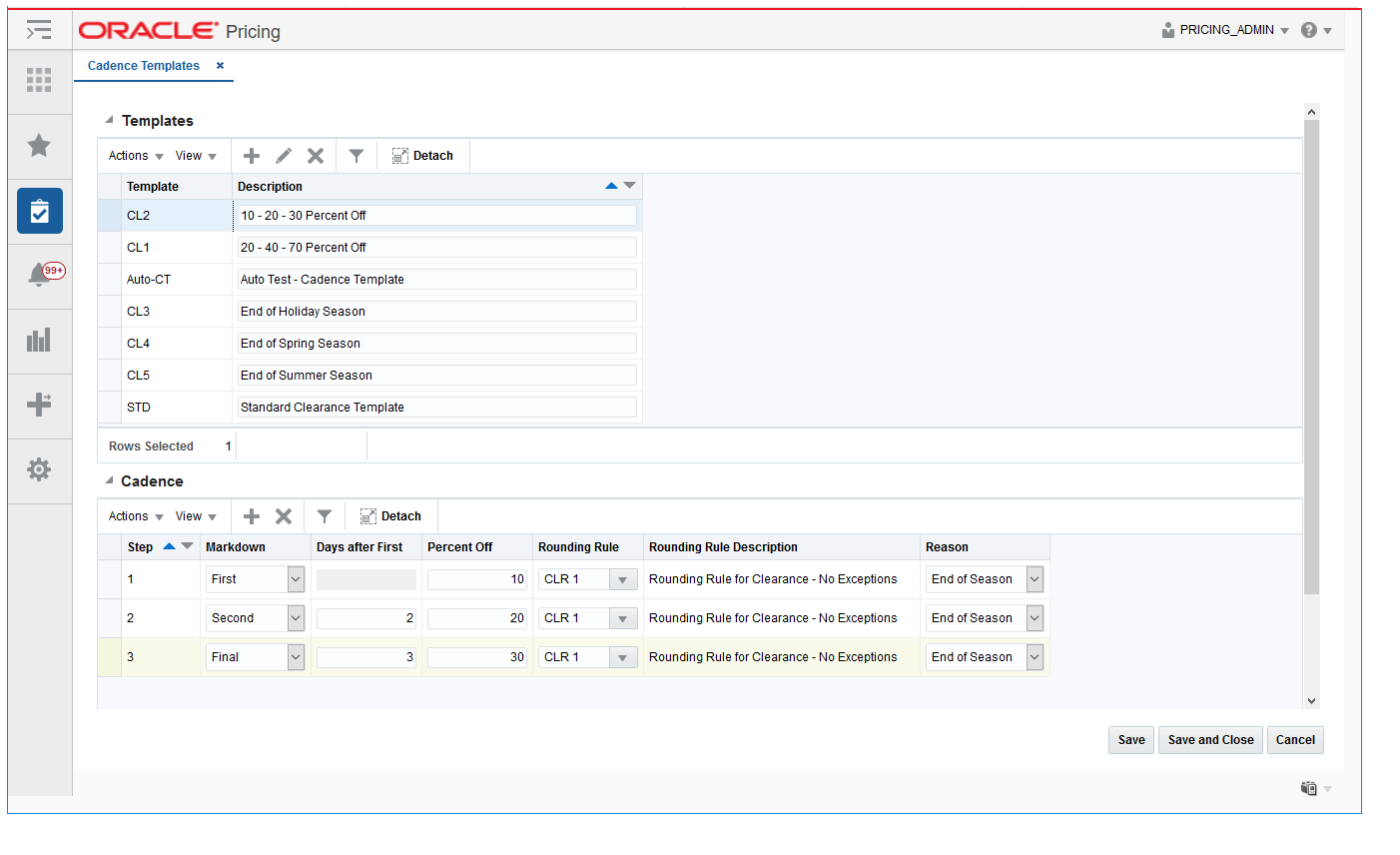Remove a cadence step using the X icon
The image size is (1400, 855).
coord(284,515)
